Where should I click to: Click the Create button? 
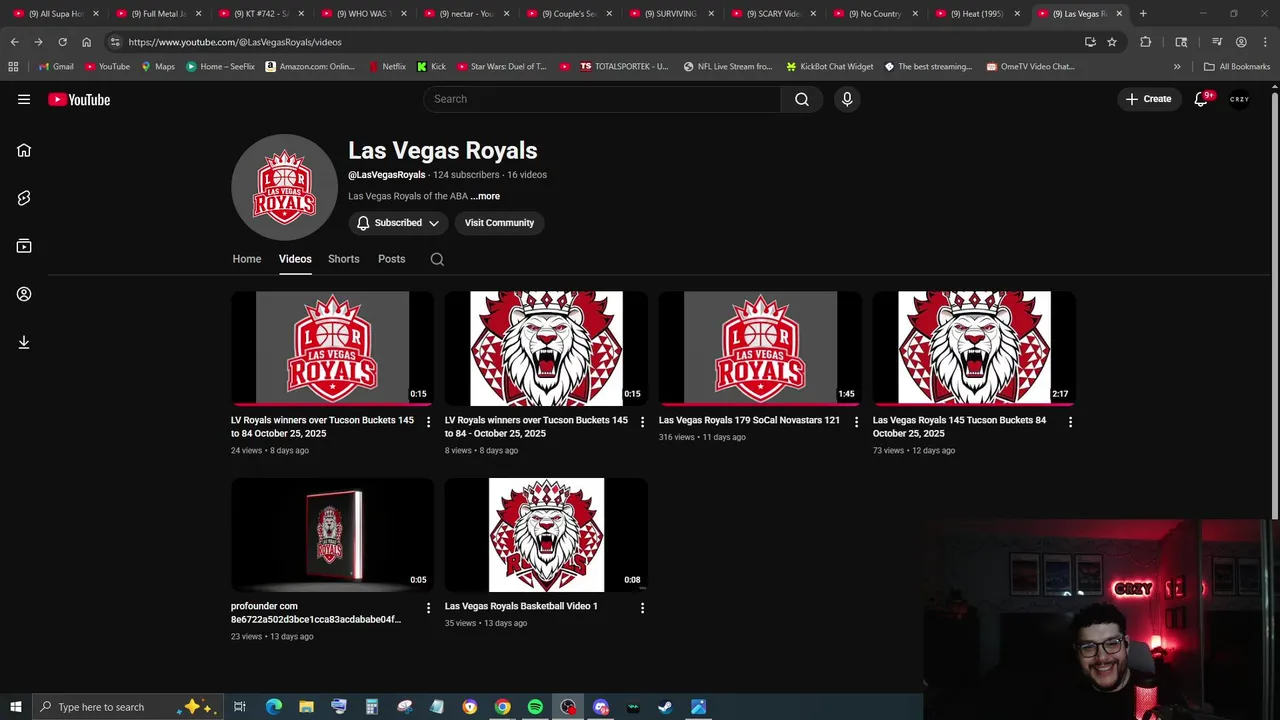click(x=1148, y=99)
